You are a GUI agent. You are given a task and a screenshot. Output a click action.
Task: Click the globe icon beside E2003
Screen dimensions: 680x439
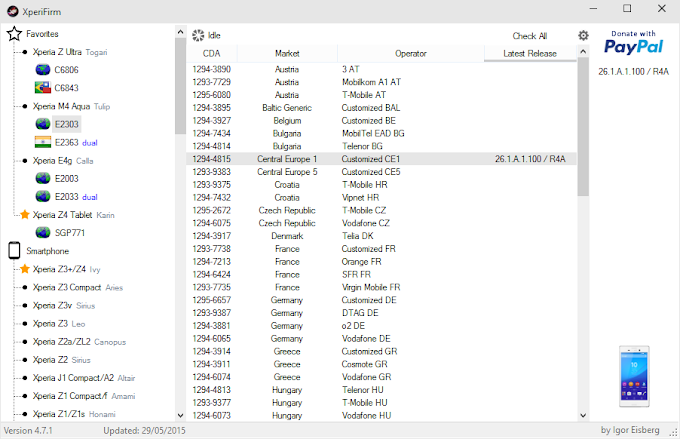pyautogui.click(x=42, y=179)
